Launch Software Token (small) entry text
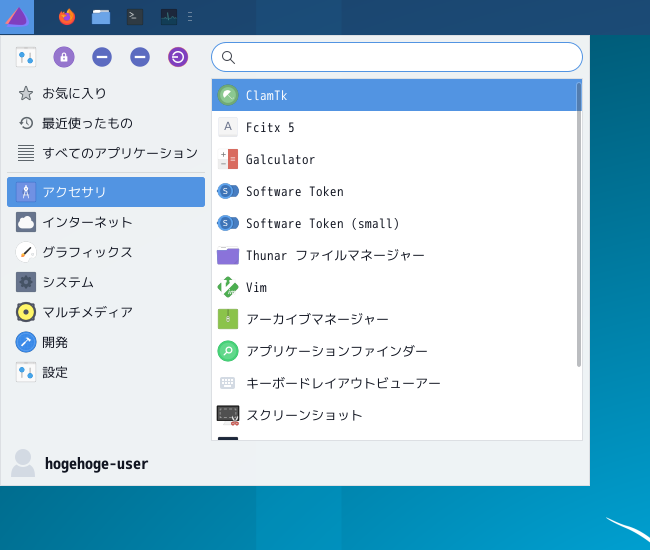 point(323,223)
